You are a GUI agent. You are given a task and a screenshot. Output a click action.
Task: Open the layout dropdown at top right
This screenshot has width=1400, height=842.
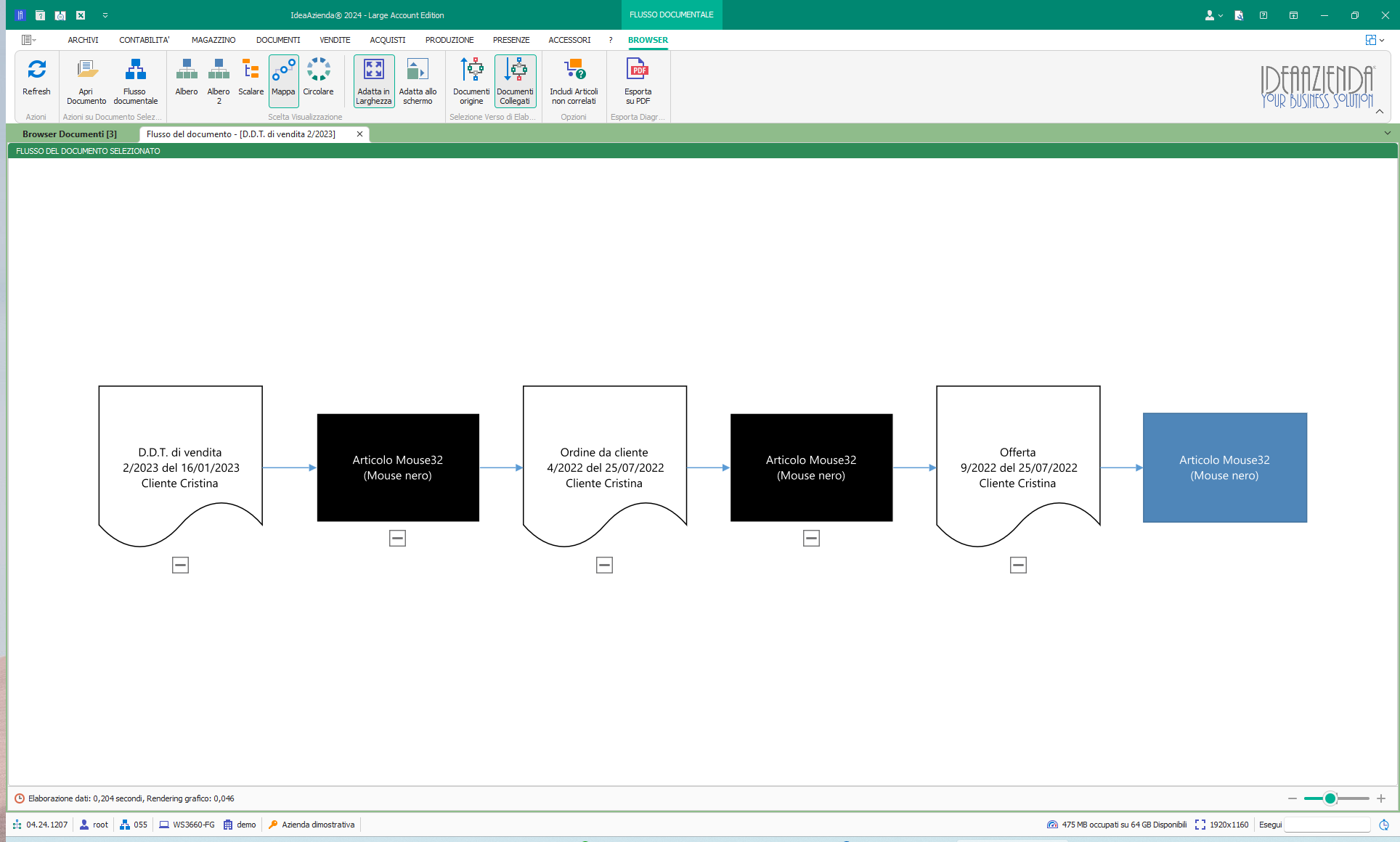(x=1375, y=40)
